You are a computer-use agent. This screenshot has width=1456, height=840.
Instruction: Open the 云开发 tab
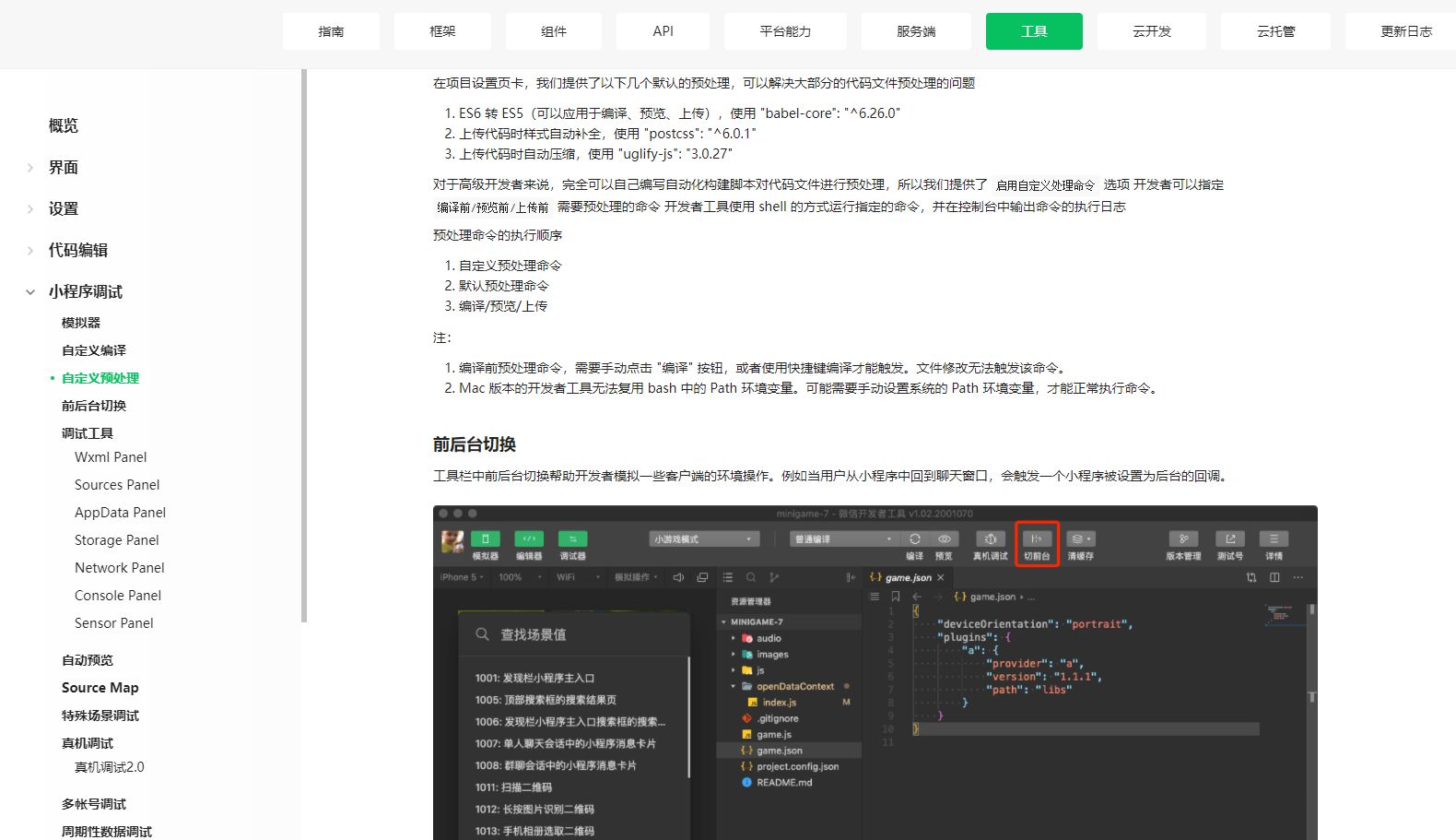tap(1152, 31)
